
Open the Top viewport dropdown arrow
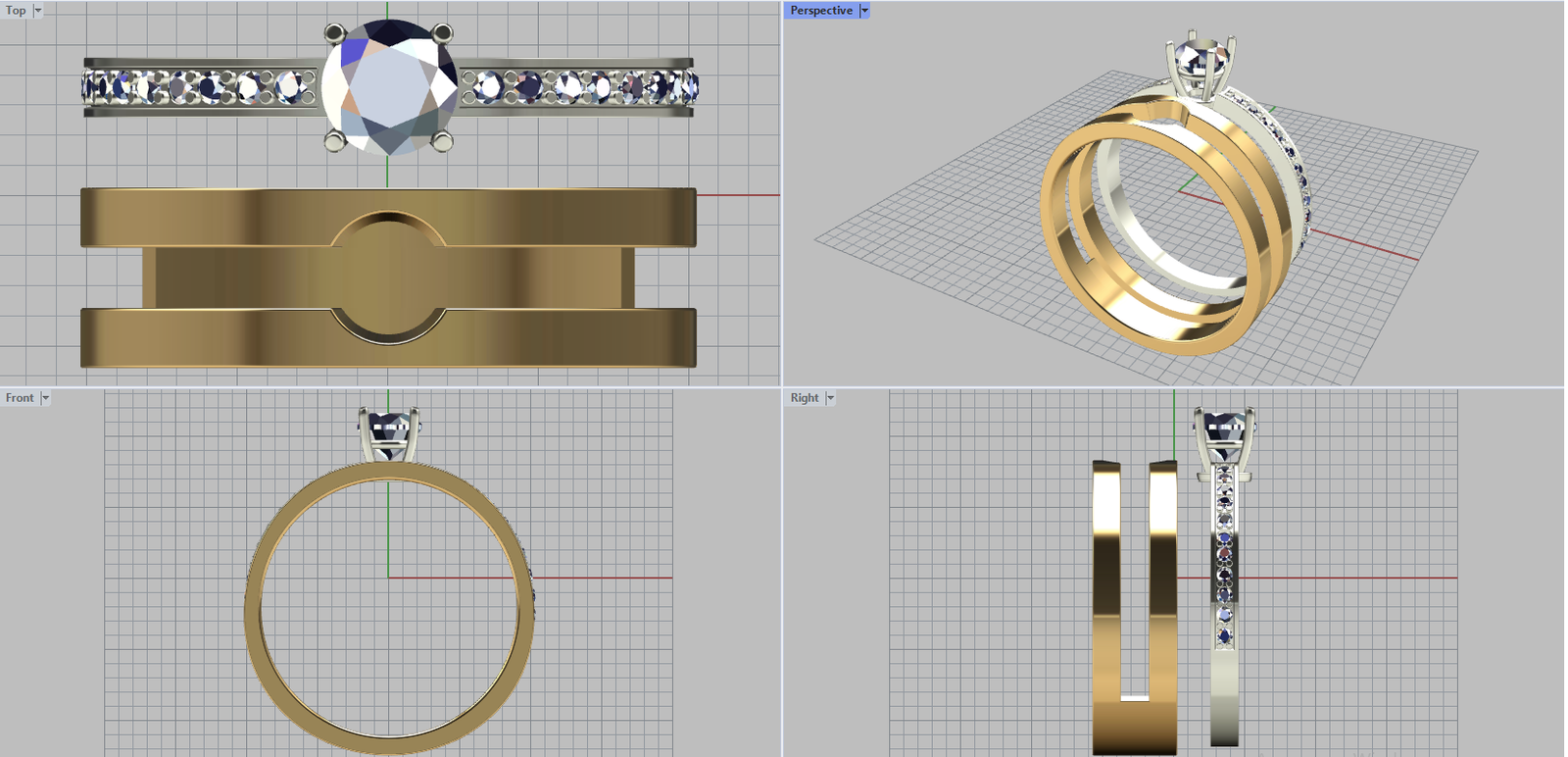pyautogui.click(x=38, y=11)
